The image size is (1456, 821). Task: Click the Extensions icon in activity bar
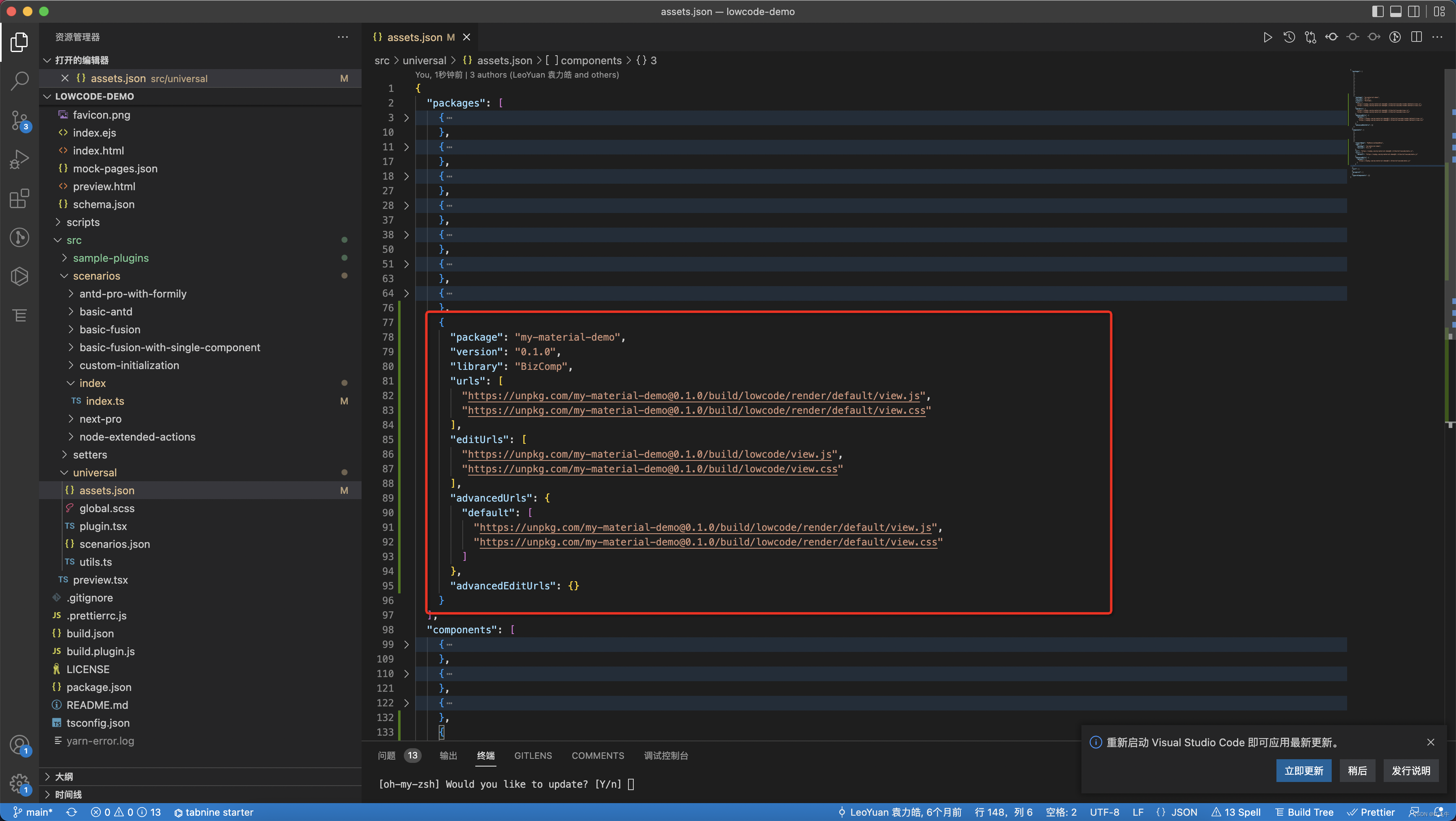pyautogui.click(x=20, y=198)
